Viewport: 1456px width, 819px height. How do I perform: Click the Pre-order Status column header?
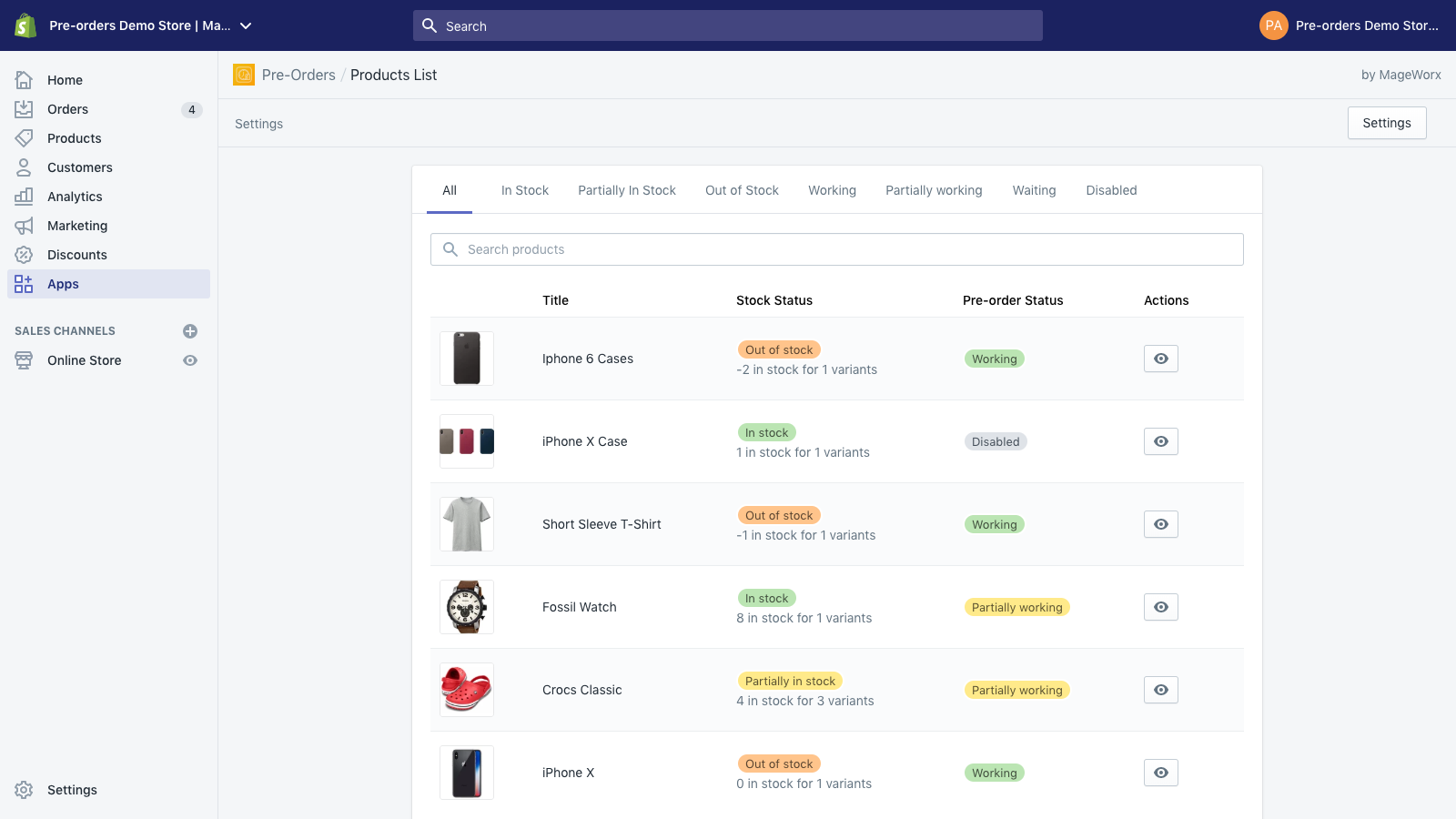pyautogui.click(x=1013, y=300)
